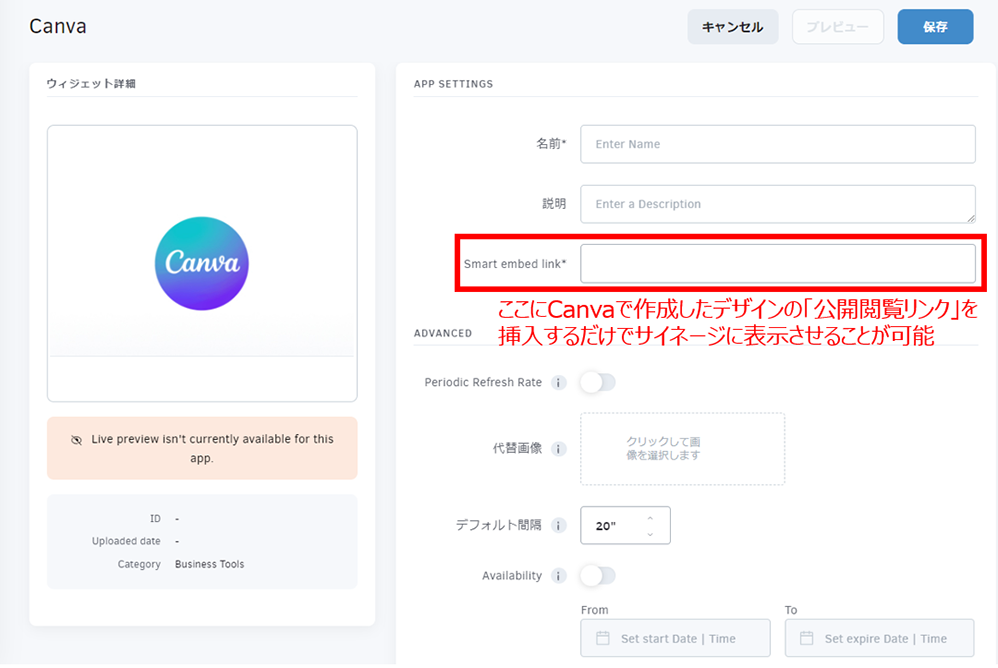Click the calendar icon in To field
Image resolution: width=998 pixels, height=668 pixels.
click(x=806, y=638)
